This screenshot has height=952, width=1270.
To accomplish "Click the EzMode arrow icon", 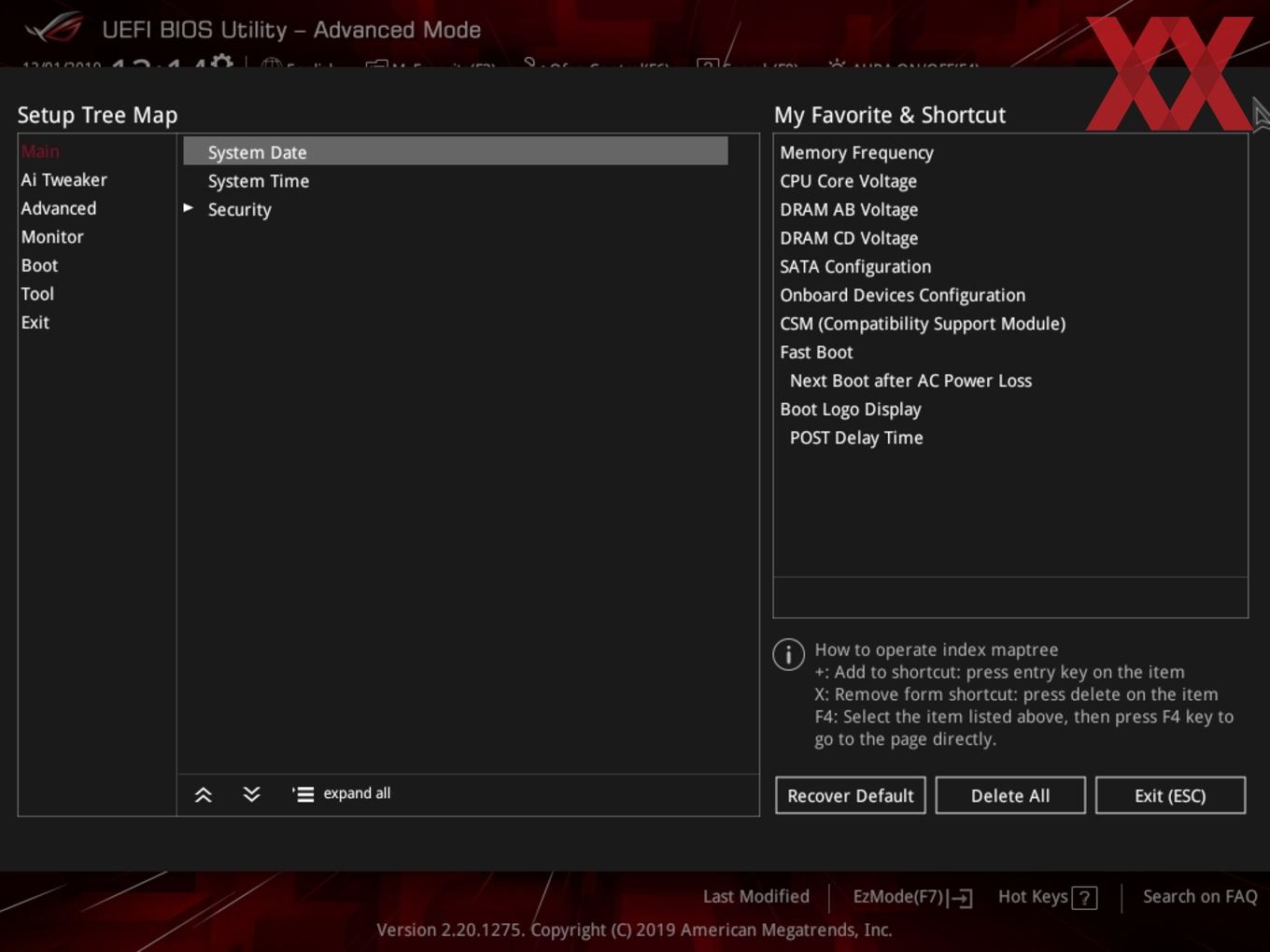I will (x=960, y=898).
